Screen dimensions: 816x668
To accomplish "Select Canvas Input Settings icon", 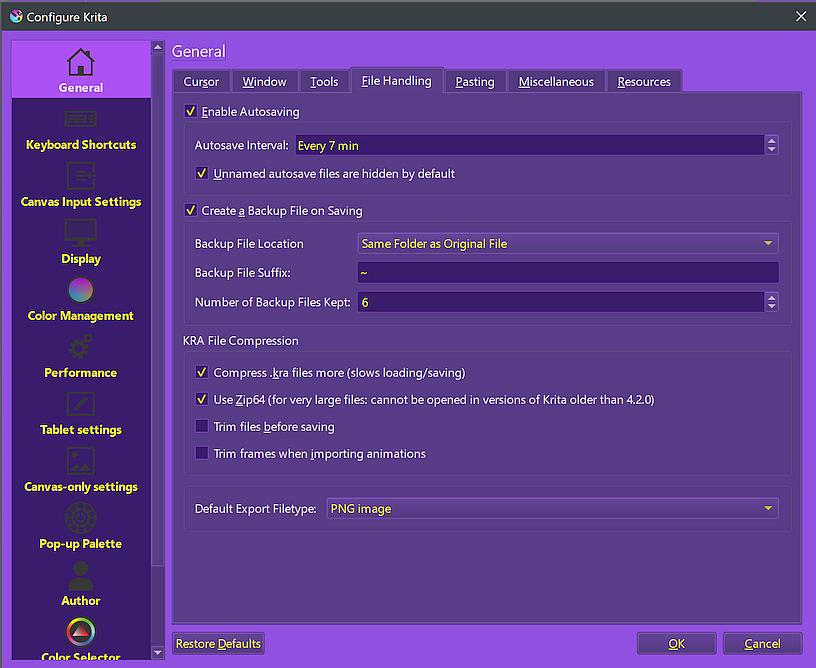I will [81, 176].
